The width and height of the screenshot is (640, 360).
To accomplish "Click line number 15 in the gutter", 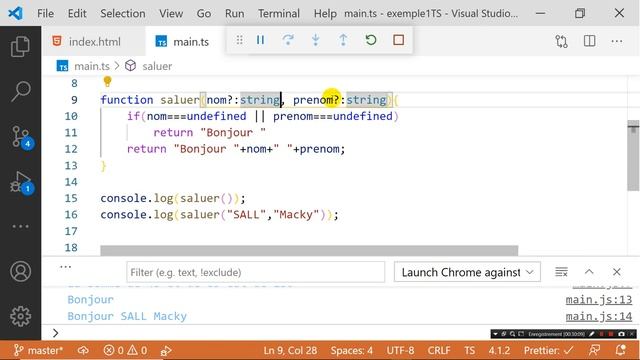I will coord(71,198).
